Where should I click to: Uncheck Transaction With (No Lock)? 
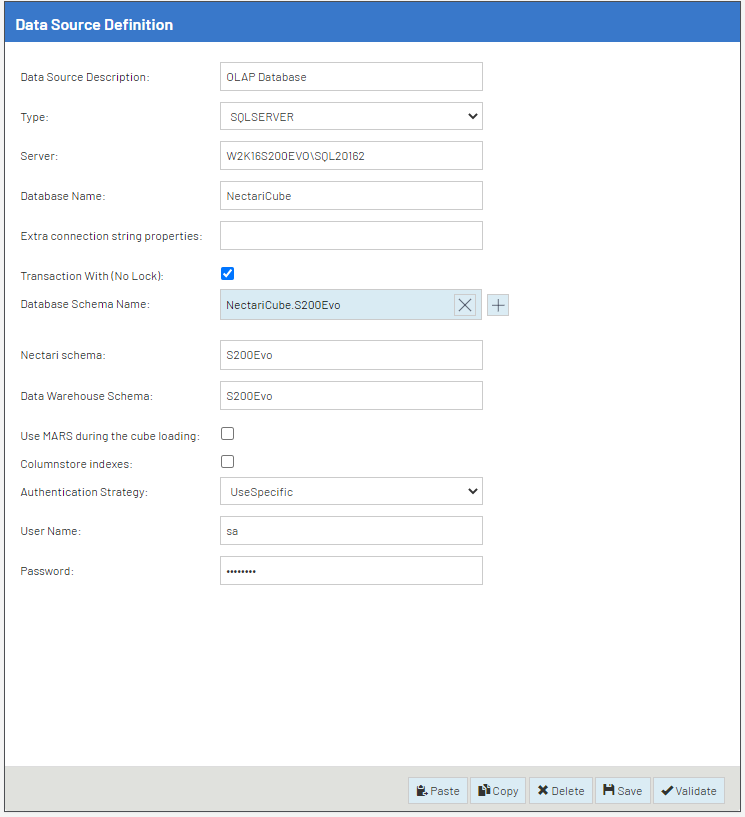click(x=228, y=274)
